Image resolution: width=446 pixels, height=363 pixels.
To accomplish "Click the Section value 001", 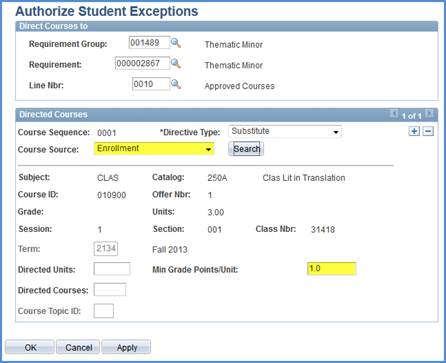I will [214, 229].
